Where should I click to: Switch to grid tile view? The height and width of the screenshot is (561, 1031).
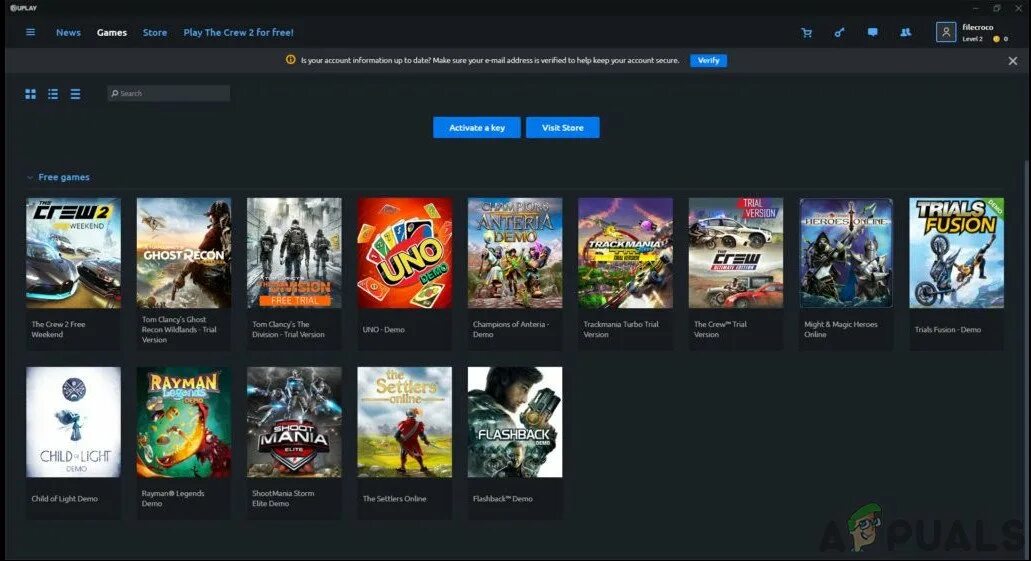[x=30, y=94]
